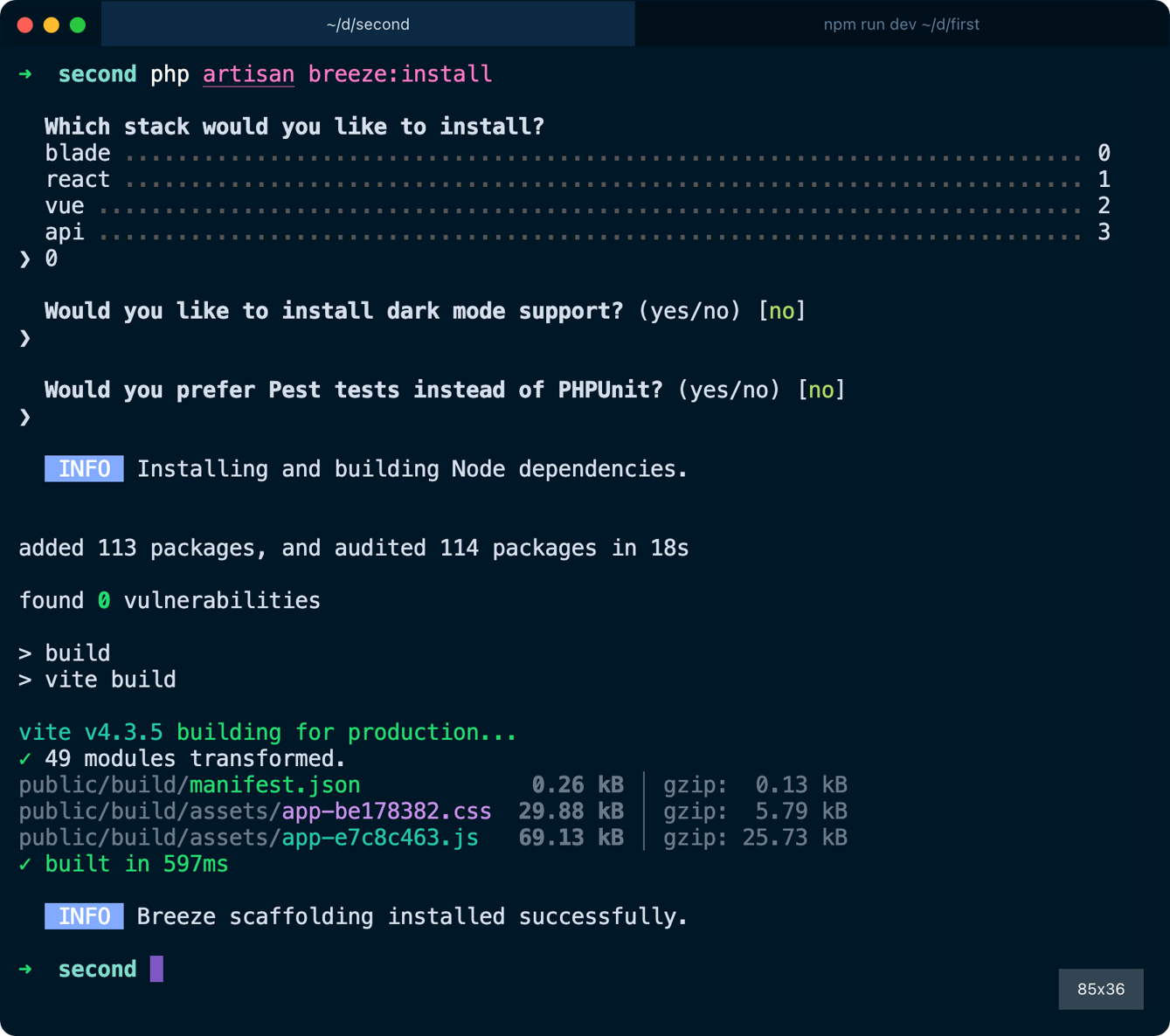Click the red close window button
The height and width of the screenshot is (1036, 1170).
25,24
